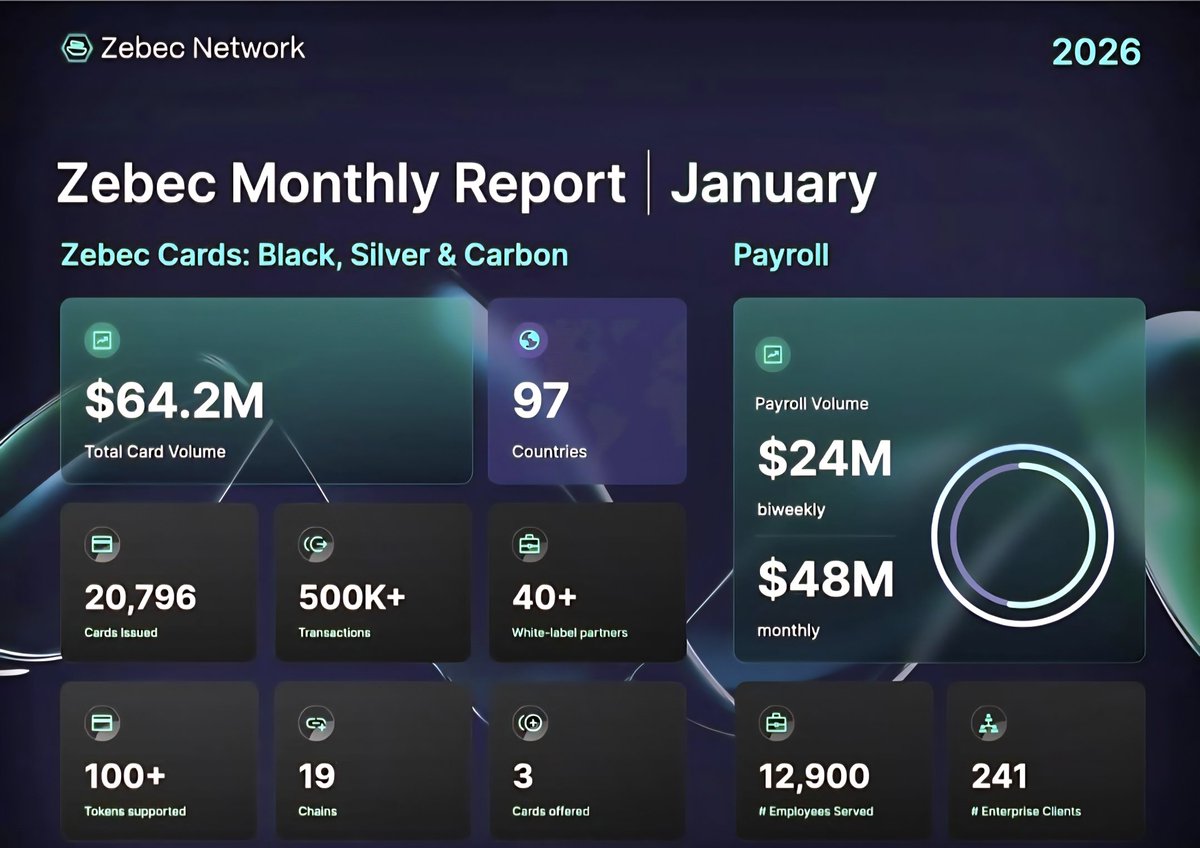Viewport: 1200px width, 848px height.
Task: Click the '100+' value
Action: [x=125, y=776]
